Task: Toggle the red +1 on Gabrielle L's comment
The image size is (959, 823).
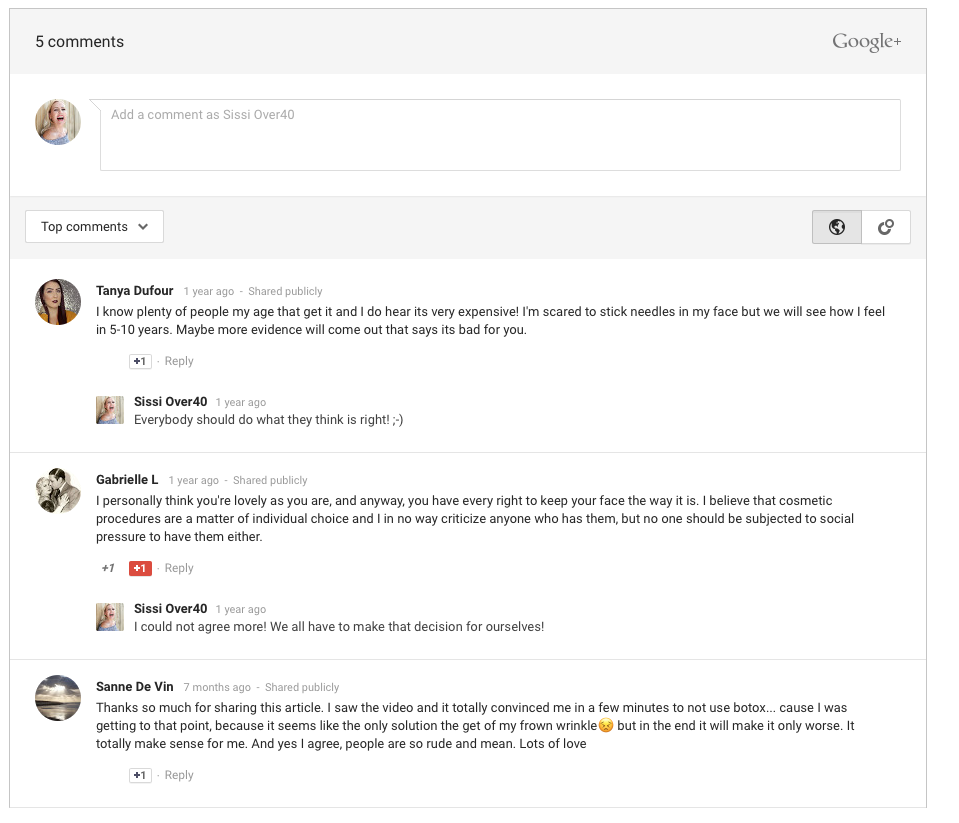Action: [x=140, y=568]
